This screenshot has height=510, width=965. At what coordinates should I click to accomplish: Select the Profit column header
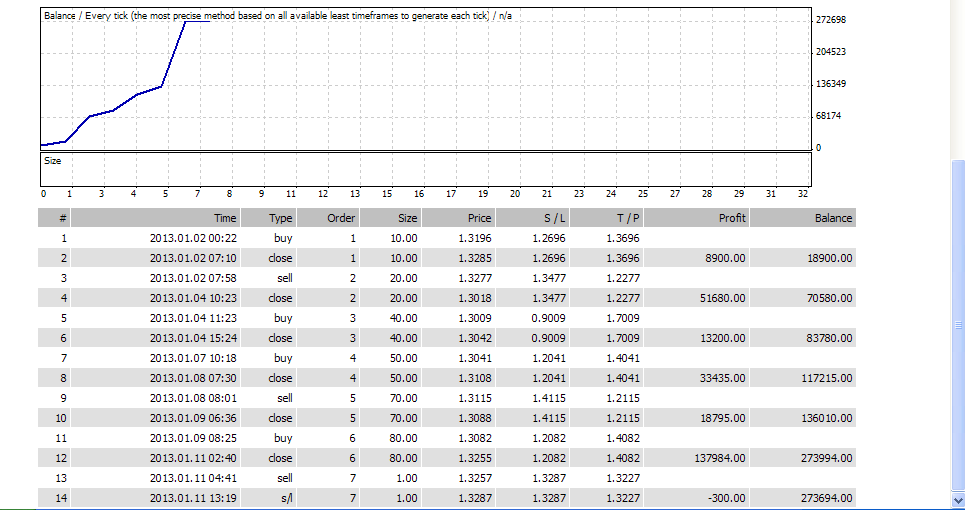click(732, 218)
